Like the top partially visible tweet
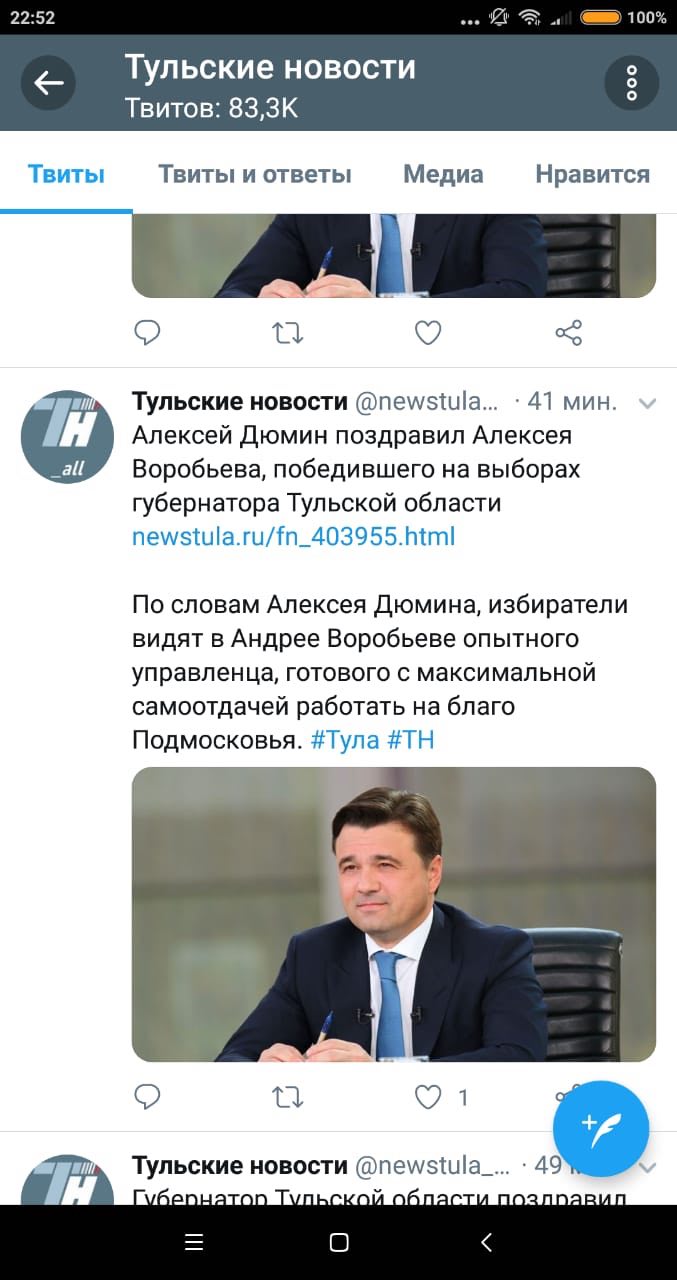 (x=428, y=332)
